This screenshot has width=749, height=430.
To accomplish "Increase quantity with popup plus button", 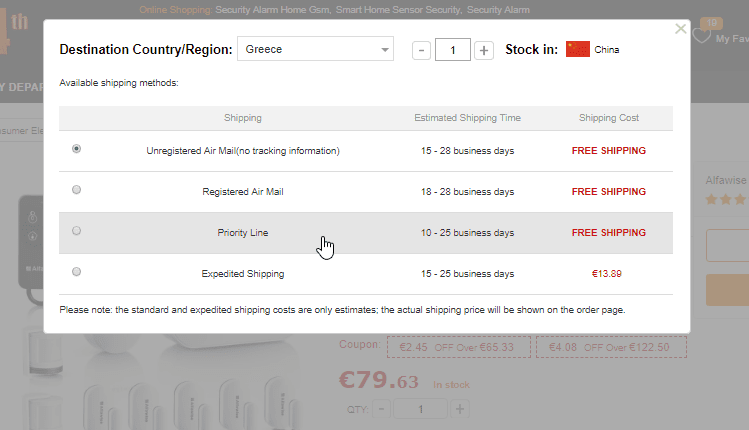I will 484,50.
